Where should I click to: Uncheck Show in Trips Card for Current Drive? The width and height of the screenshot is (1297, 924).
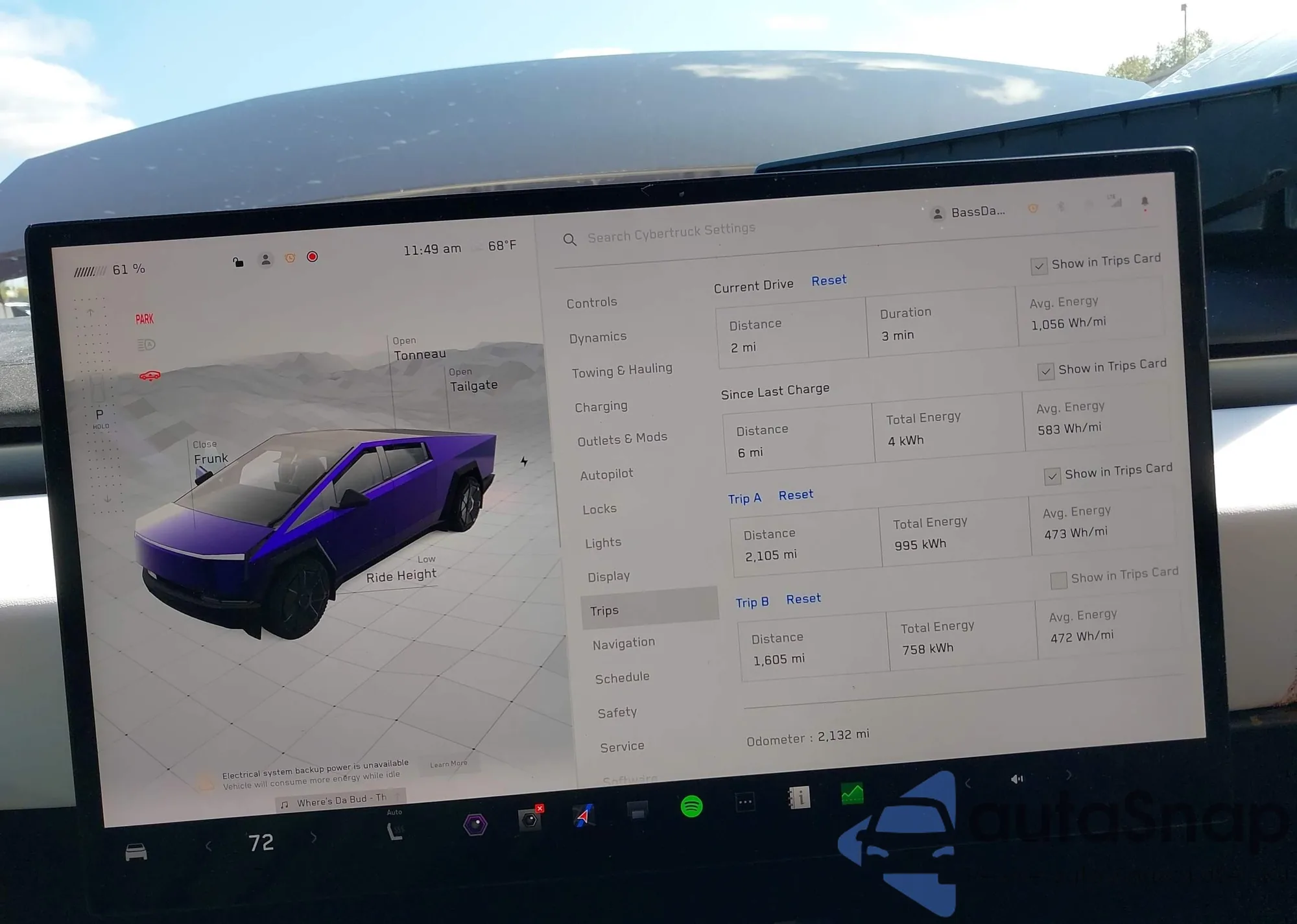[1039, 266]
